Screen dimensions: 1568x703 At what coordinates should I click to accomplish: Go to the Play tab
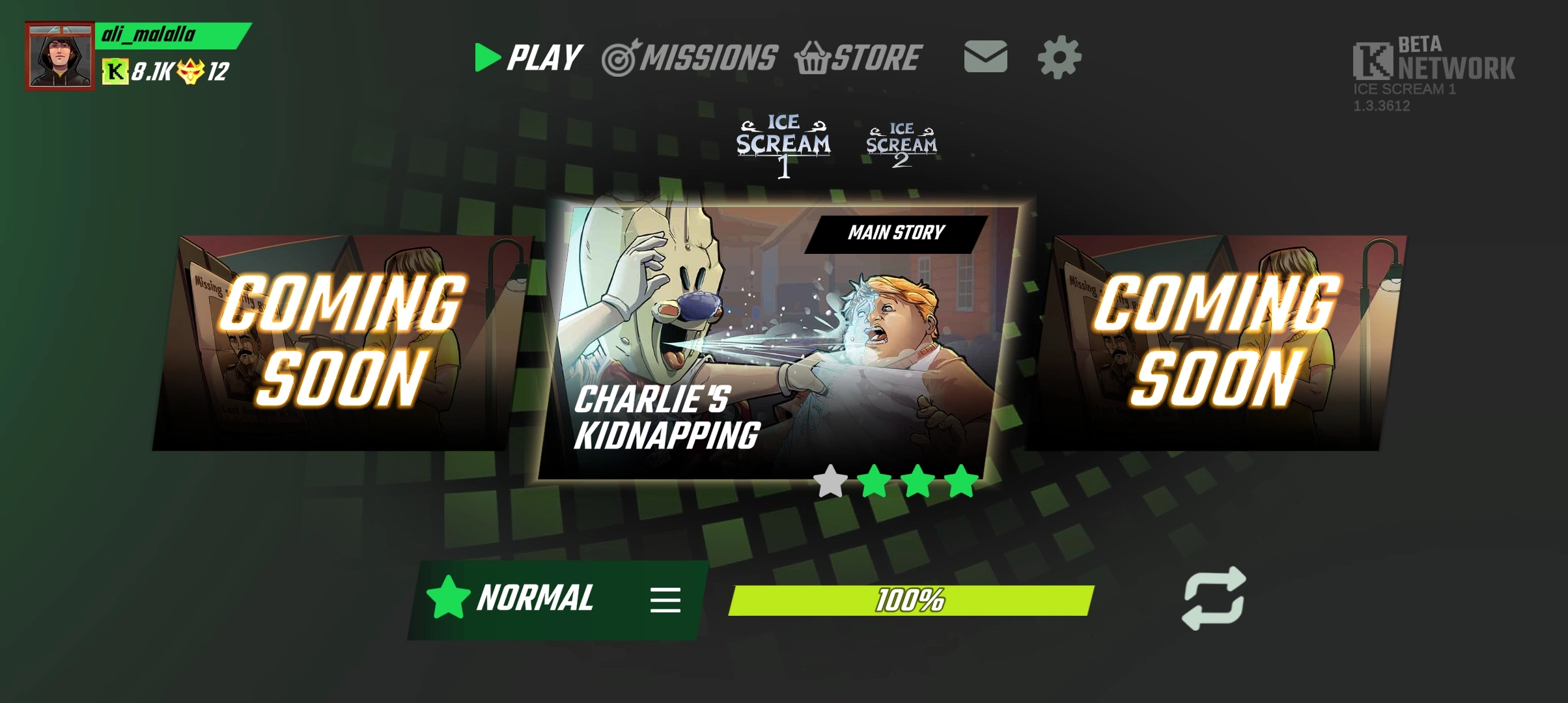[x=528, y=57]
